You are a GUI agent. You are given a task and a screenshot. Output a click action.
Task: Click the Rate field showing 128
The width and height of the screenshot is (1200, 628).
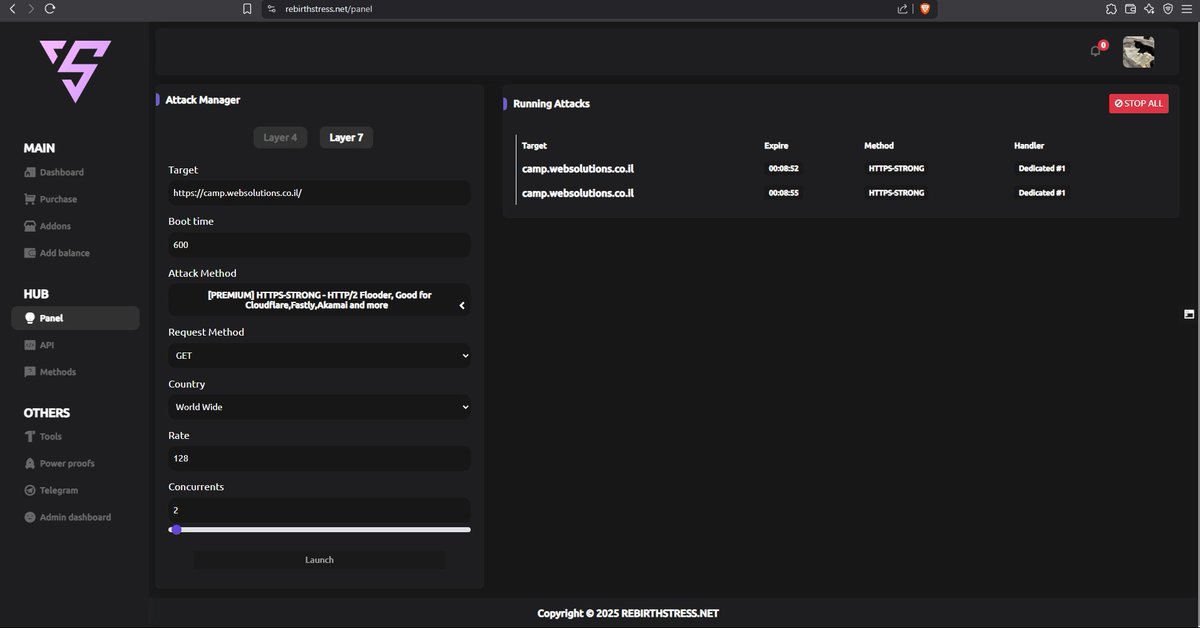point(319,458)
